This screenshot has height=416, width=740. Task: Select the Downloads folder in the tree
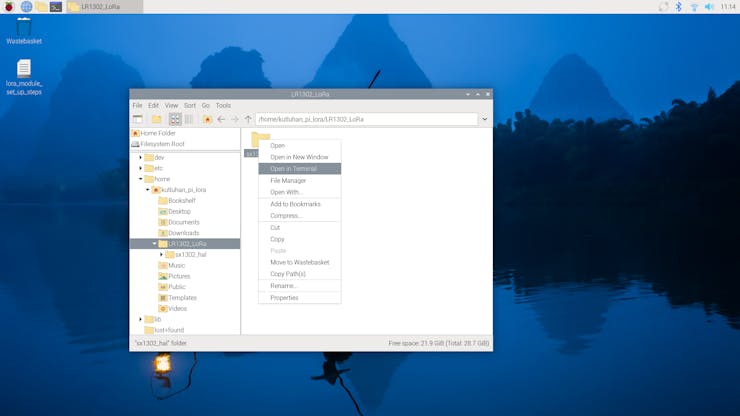179,233
